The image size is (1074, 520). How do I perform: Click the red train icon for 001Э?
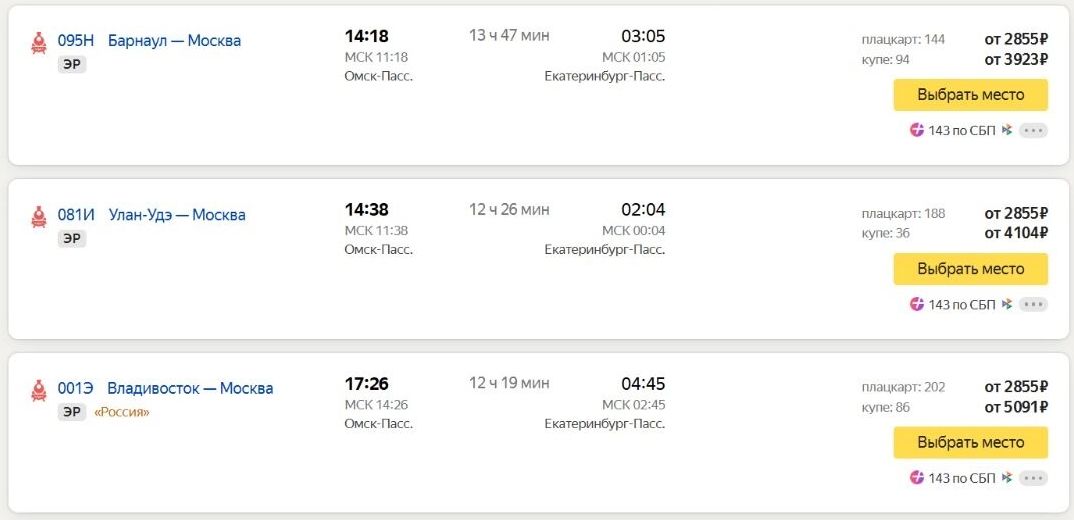[x=39, y=389]
